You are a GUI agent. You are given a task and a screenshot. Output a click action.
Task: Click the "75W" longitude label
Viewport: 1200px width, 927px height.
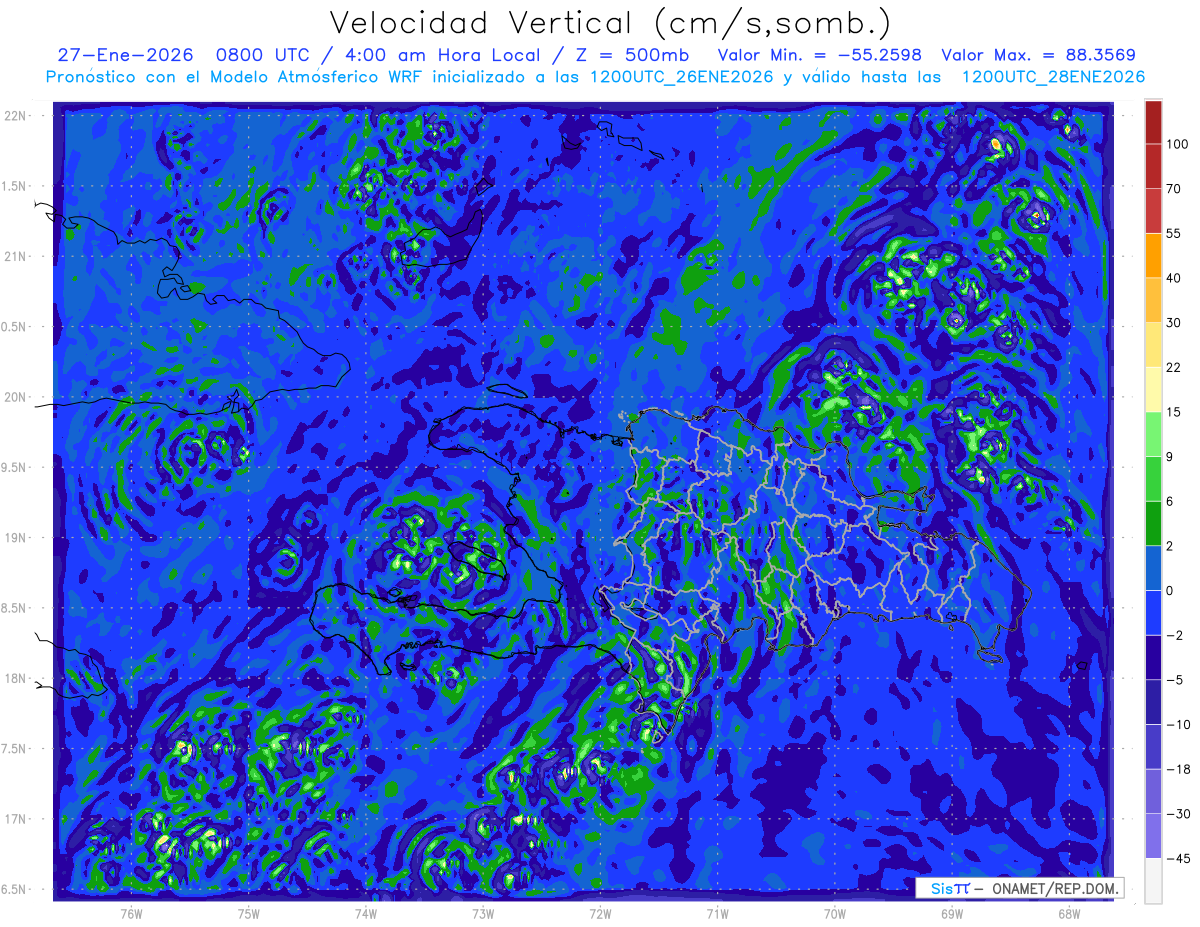click(249, 913)
